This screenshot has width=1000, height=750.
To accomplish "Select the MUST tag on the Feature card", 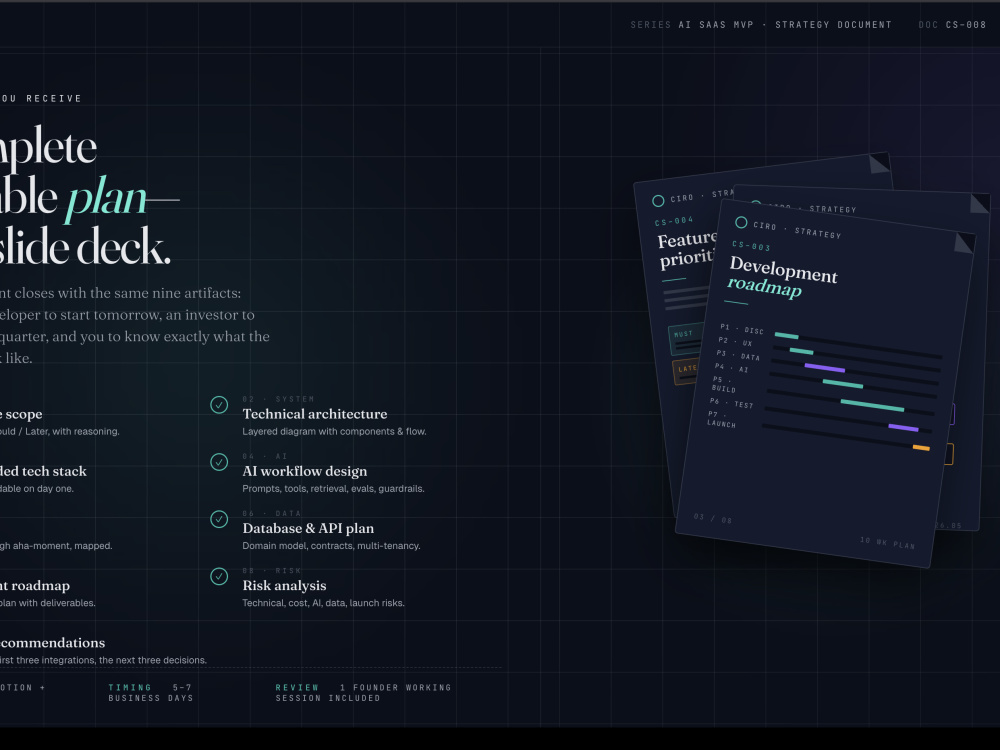I will tap(685, 341).
